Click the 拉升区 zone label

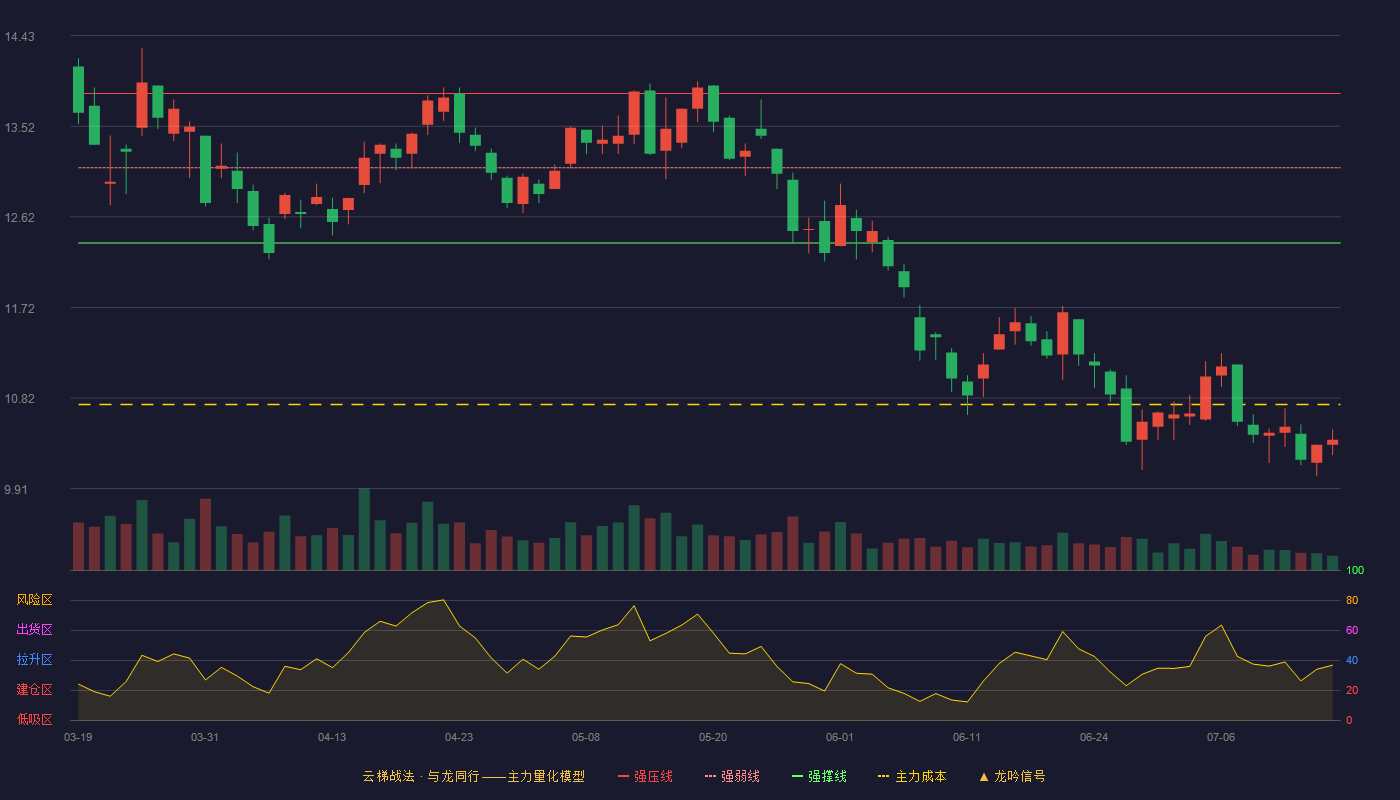tap(34, 660)
